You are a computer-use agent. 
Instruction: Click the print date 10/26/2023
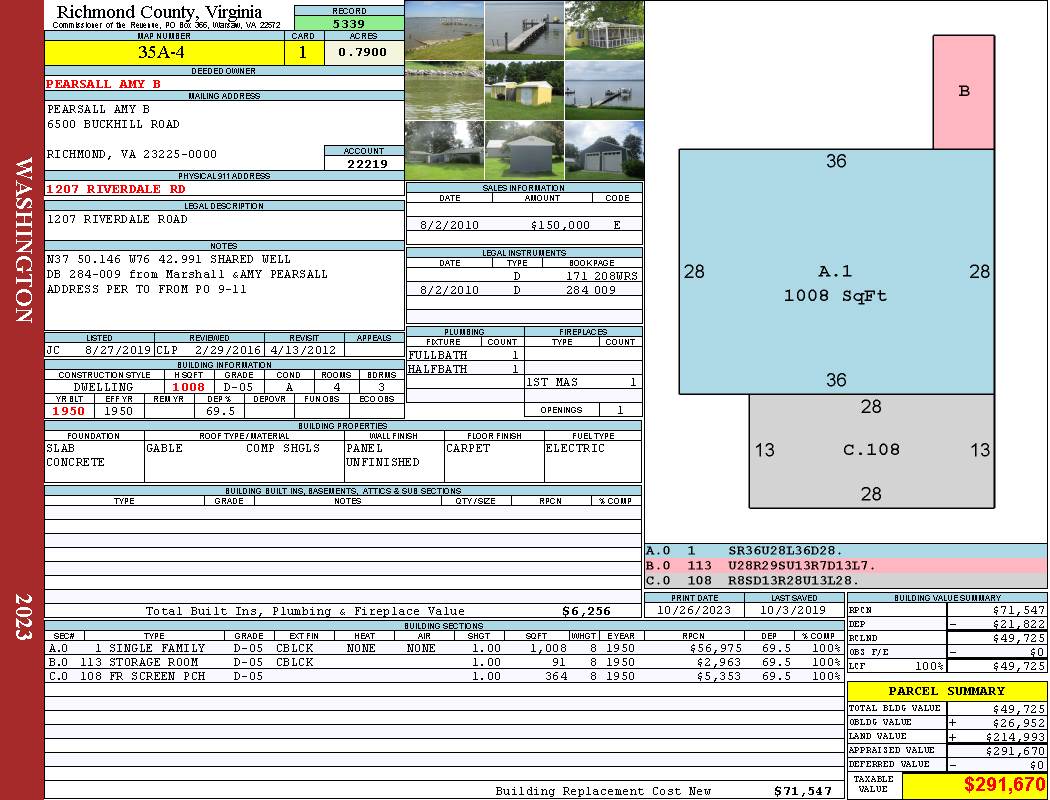[694, 610]
